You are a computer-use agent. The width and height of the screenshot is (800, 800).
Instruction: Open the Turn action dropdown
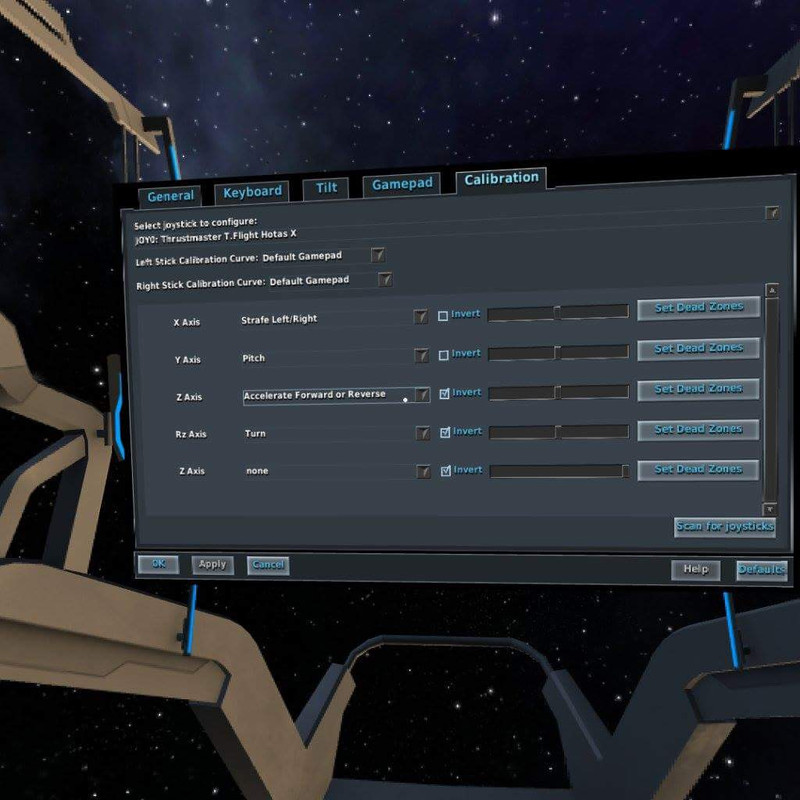pyautogui.click(x=422, y=433)
